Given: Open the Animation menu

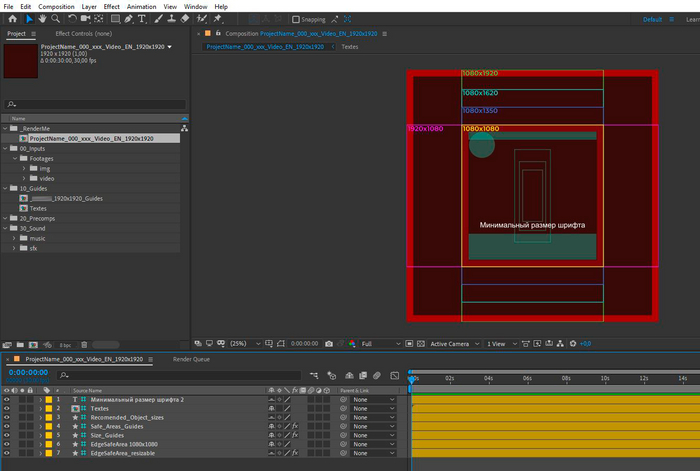Looking at the screenshot, I should [140, 6].
